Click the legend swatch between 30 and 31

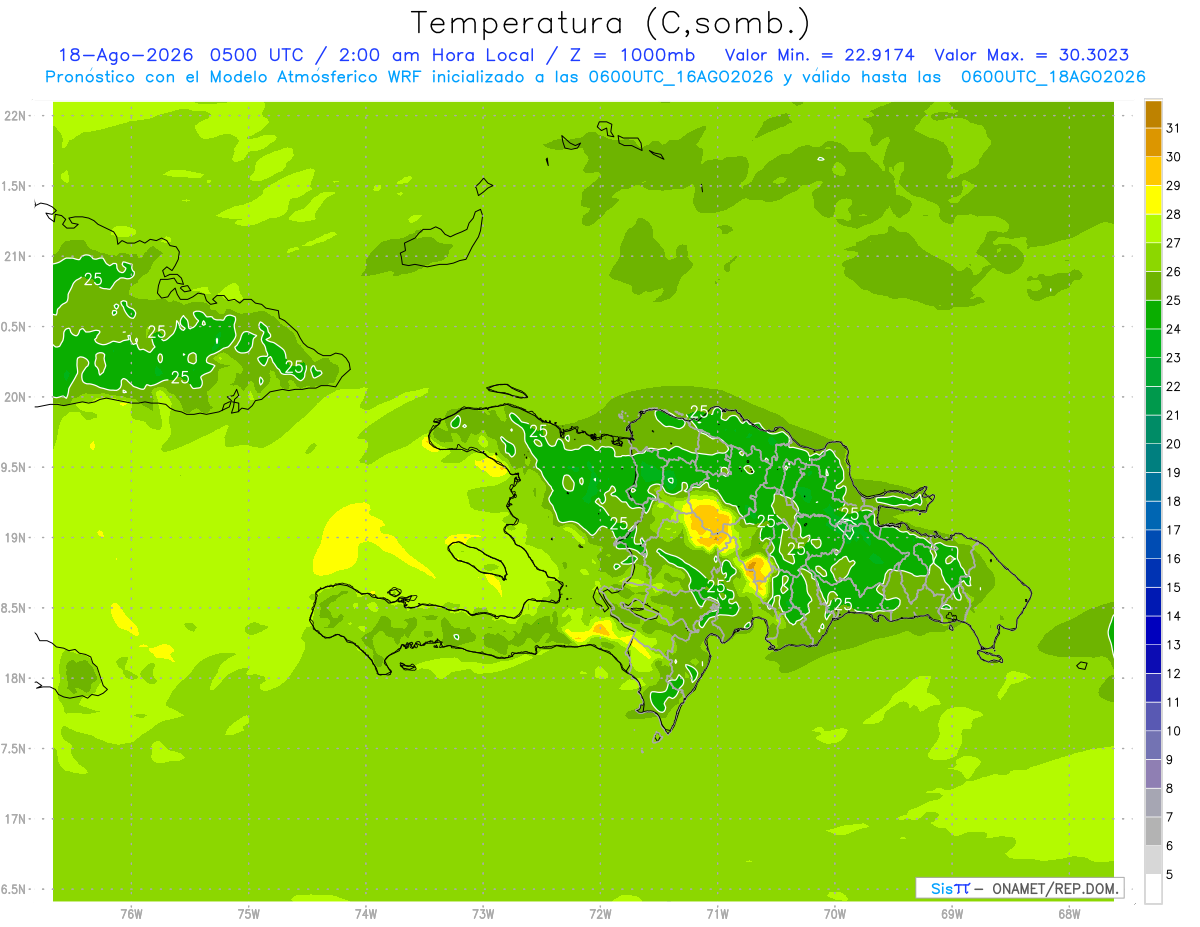[1153, 143]
